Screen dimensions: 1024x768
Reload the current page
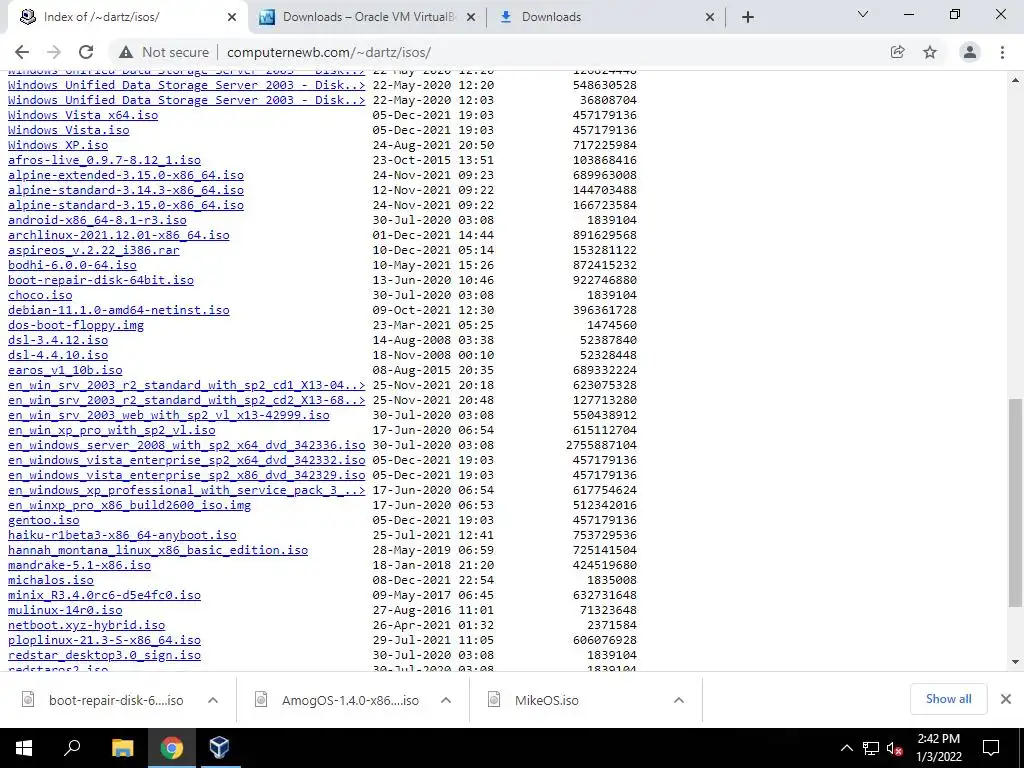(86, 52)
